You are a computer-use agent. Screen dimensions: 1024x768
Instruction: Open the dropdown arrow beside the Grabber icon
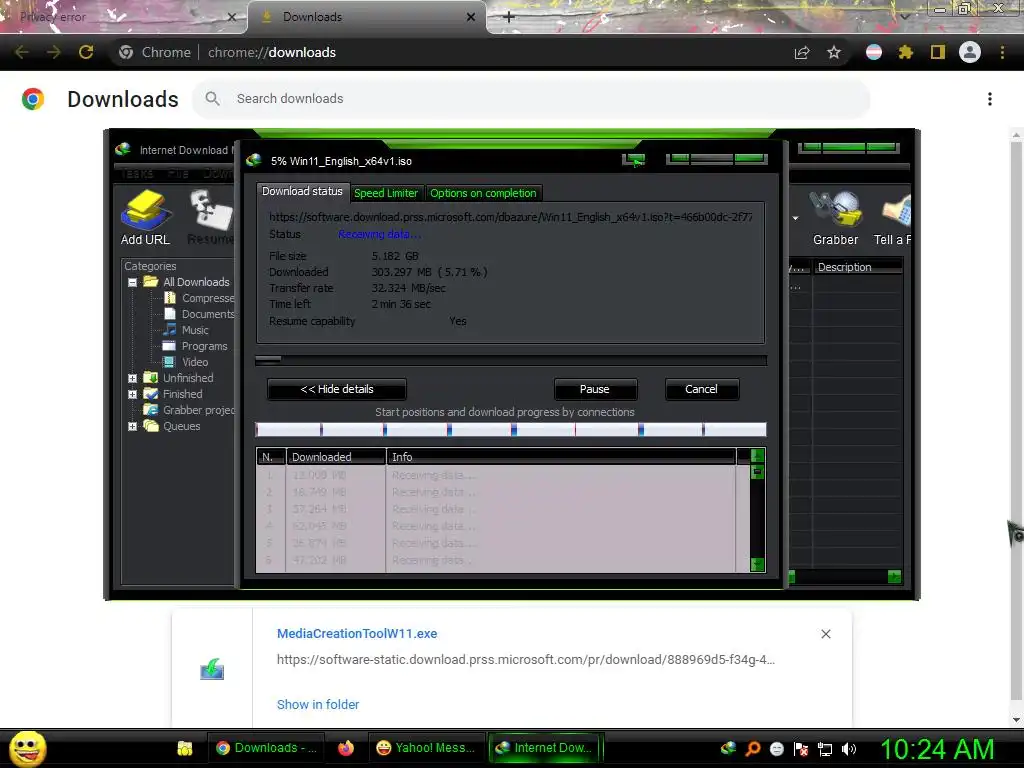click(795, 218)
